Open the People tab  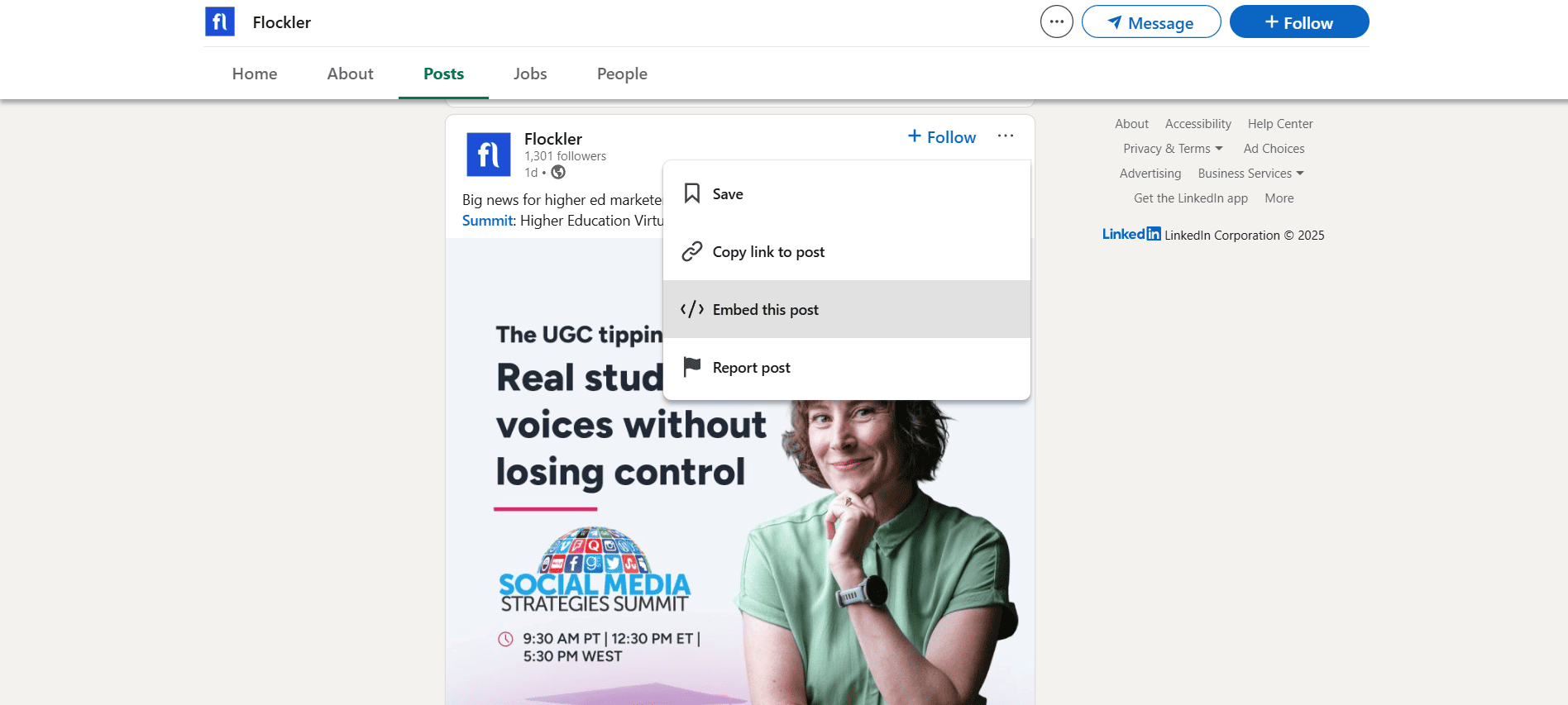pos(622,74)
